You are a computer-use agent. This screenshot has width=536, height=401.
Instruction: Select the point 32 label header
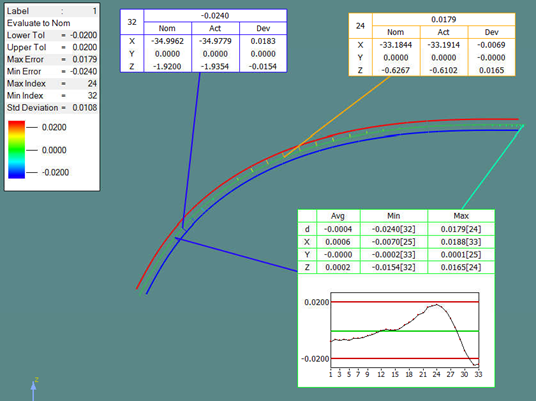(x=132, y=22)
